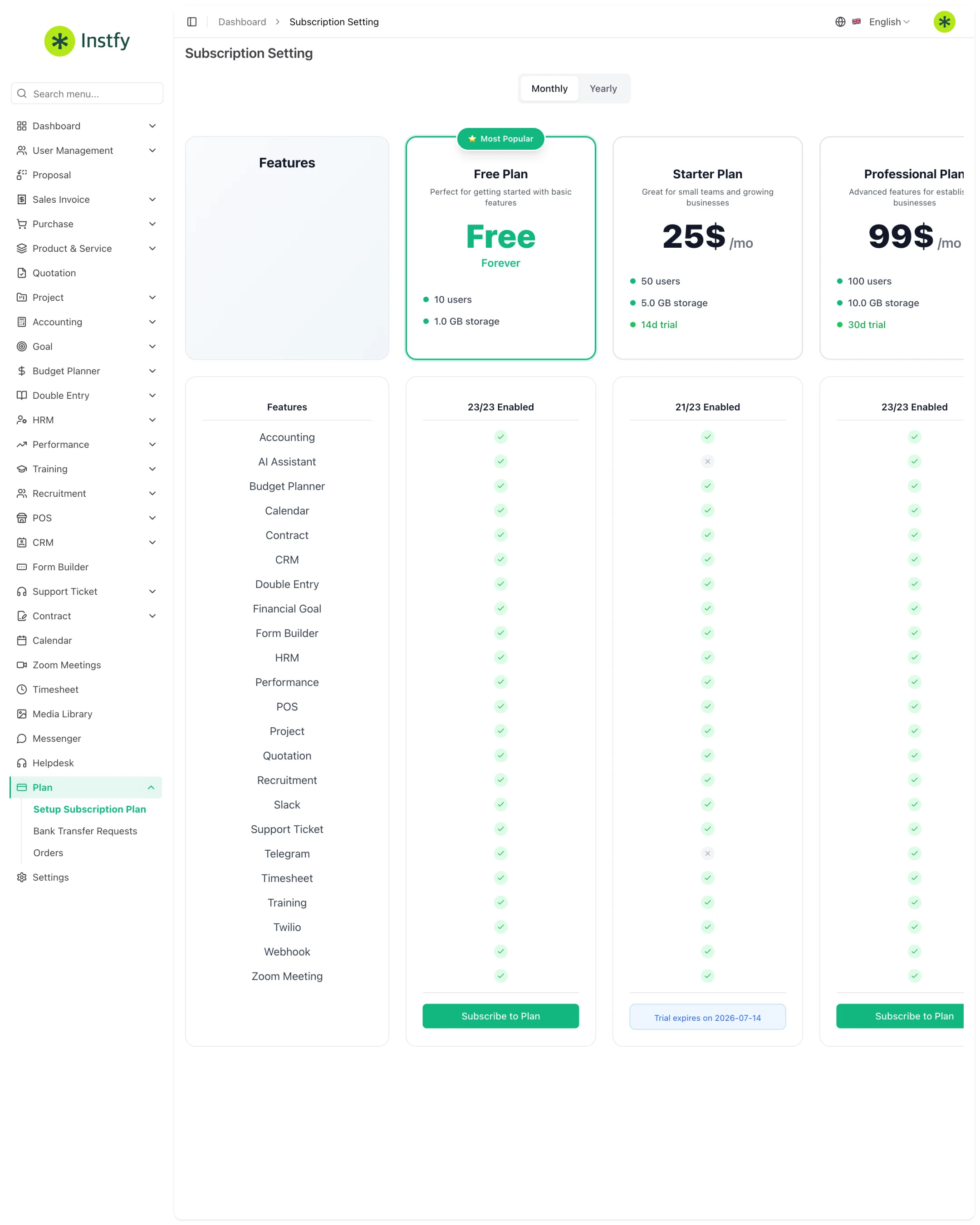The height and width of the screenshot is (1225, 980).
Task: Toggle Free Plan AI Assistant check mark
Action: click(x=500, y=461)
